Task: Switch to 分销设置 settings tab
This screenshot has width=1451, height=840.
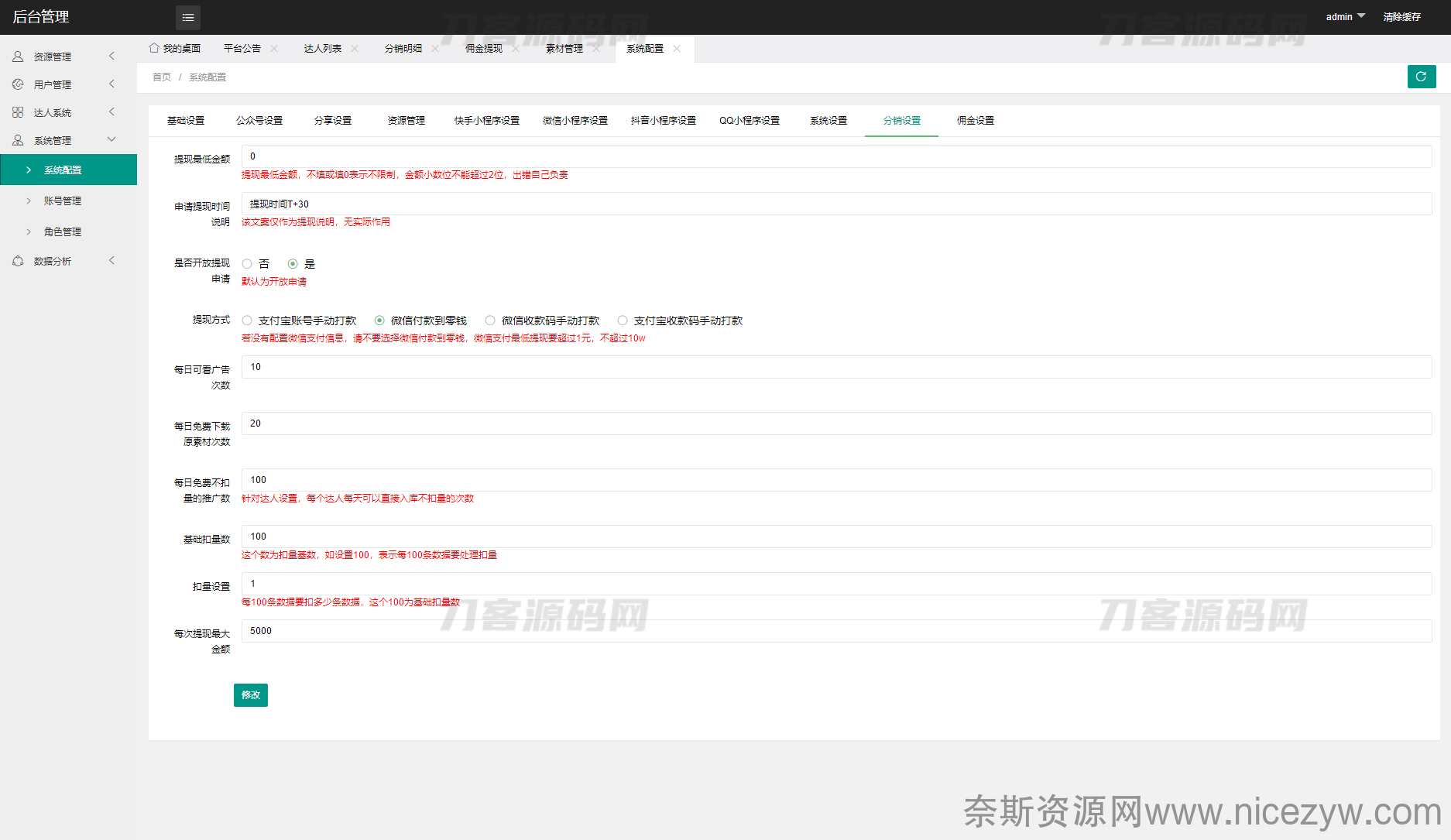Action: (902, 121)
